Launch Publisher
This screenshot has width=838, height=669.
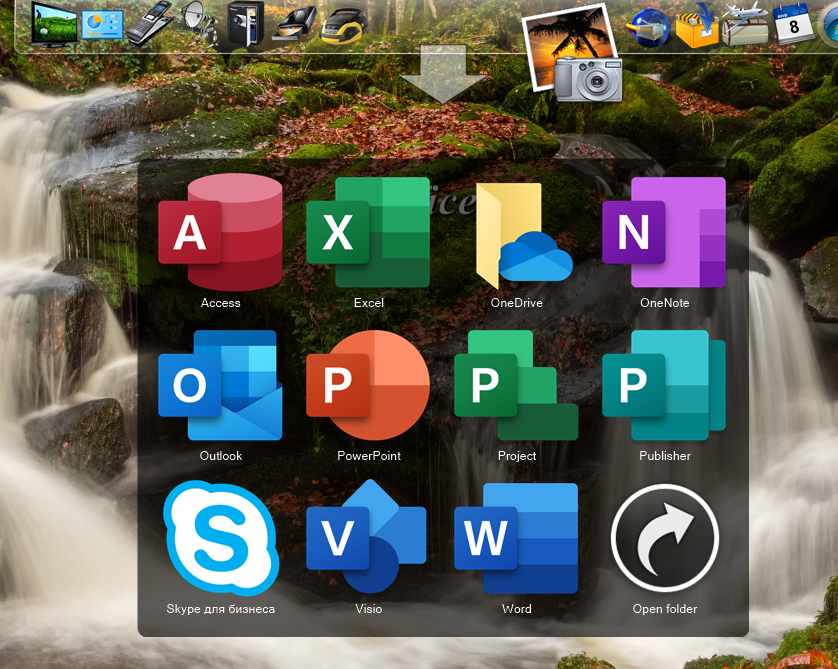coord(664,385)
